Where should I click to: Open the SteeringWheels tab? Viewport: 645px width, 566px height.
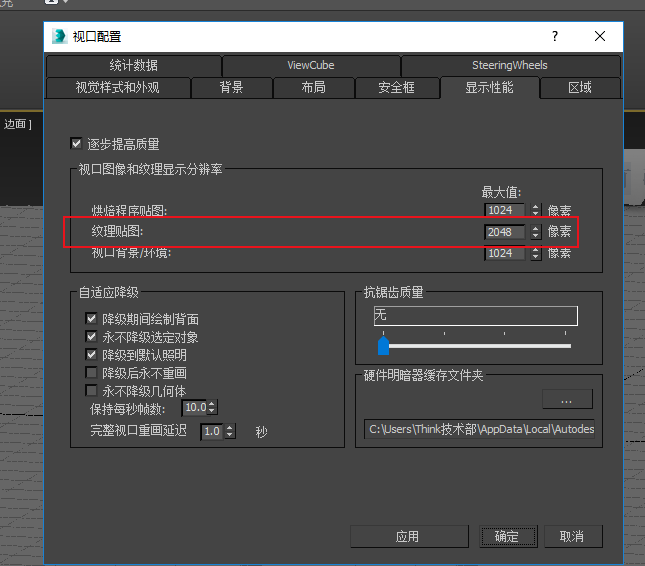coord(510,65)
